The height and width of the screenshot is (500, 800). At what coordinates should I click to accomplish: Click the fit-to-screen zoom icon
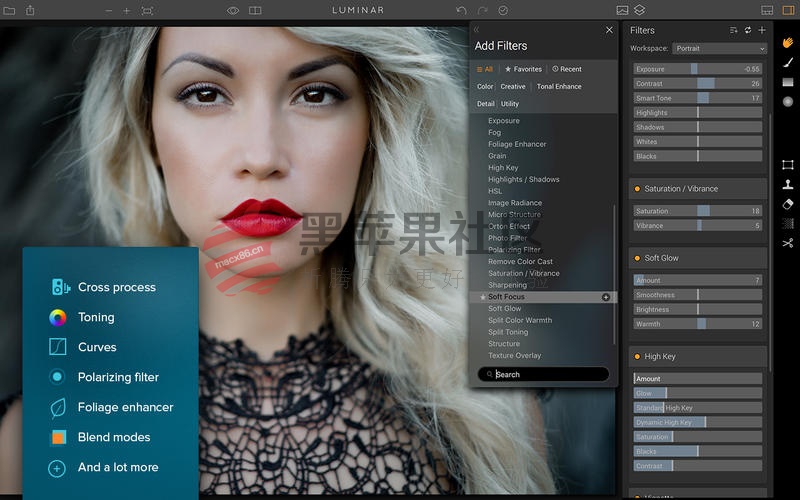coord(147,11)
